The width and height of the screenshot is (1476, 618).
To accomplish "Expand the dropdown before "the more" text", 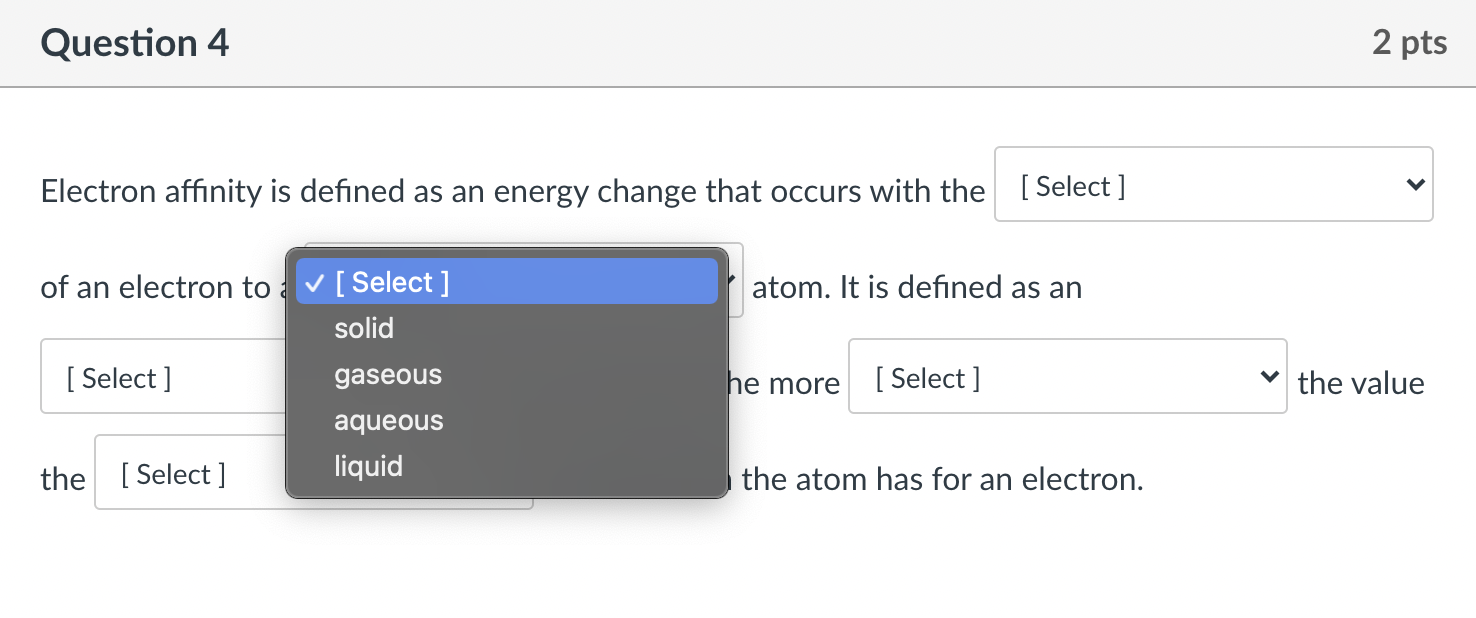I will 1067,376.
